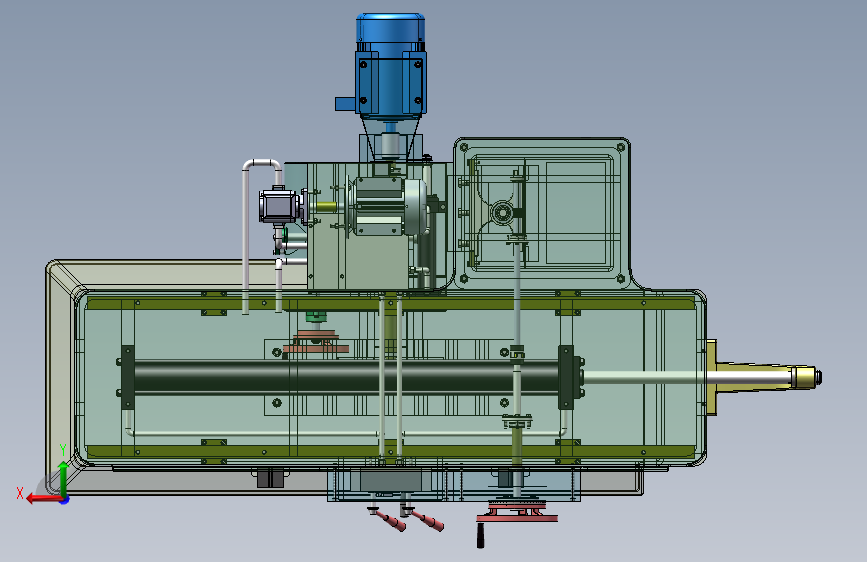Image resolution: width=867 pixels, height=562 pixels.
Task: Select the circular bearing inside the upper-right cover
Action: pos(502,212)
